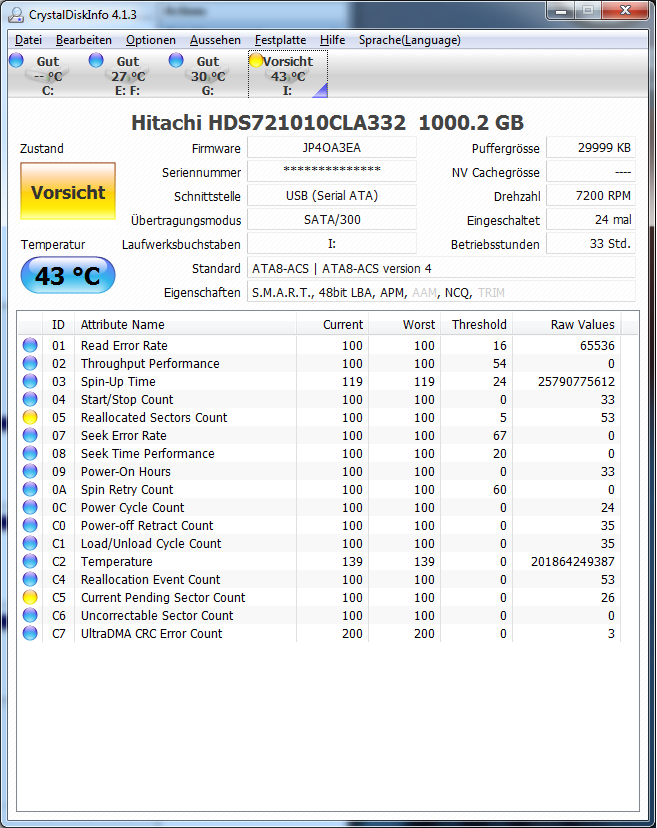
Task: Click the Raw Values column header
Action: coord(567,324)
